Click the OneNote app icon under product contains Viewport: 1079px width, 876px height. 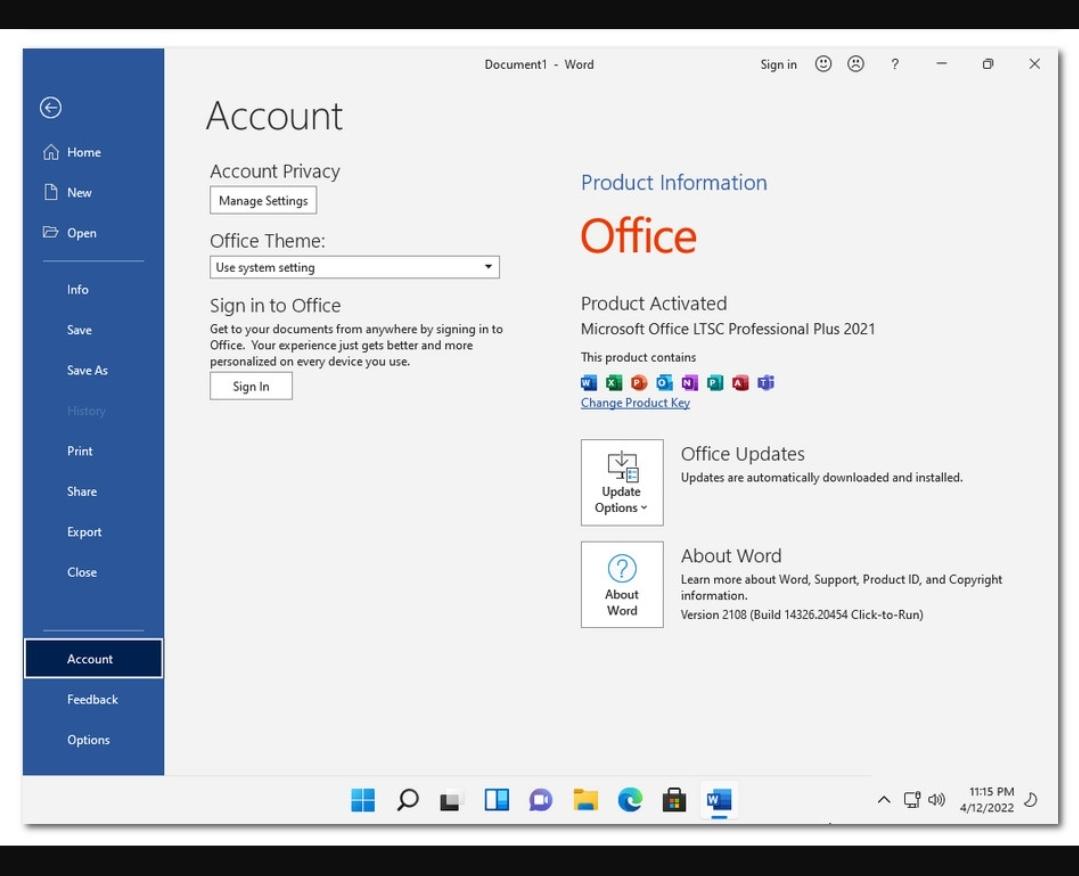(690, 383)
